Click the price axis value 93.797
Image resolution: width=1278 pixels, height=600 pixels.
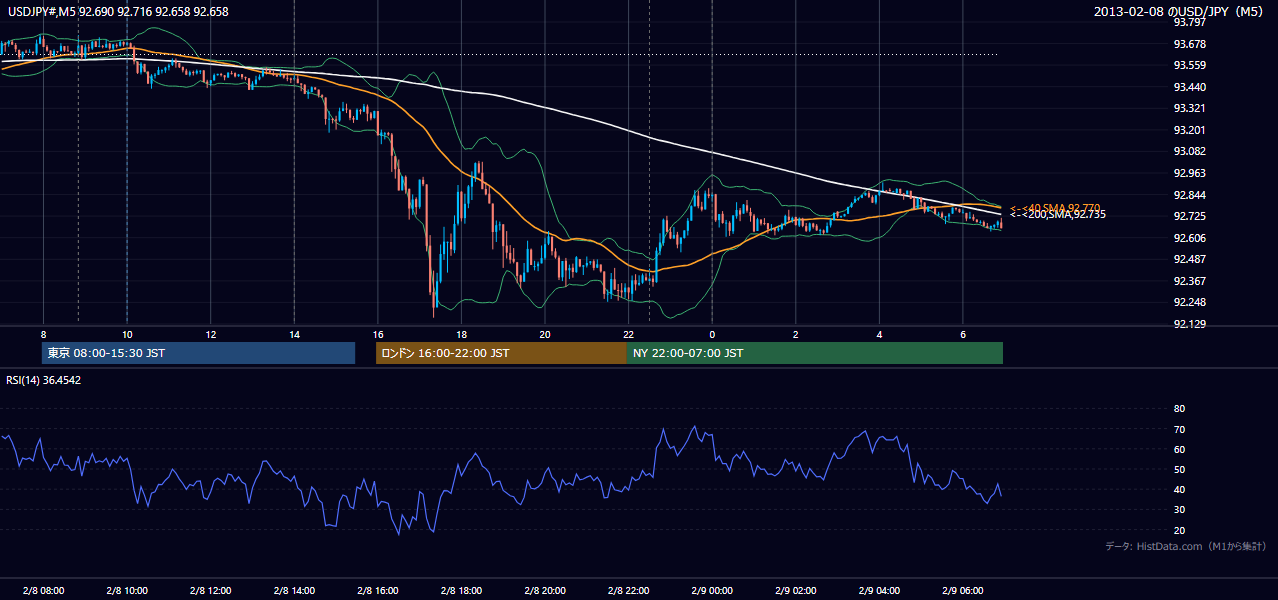(1189, 22)
